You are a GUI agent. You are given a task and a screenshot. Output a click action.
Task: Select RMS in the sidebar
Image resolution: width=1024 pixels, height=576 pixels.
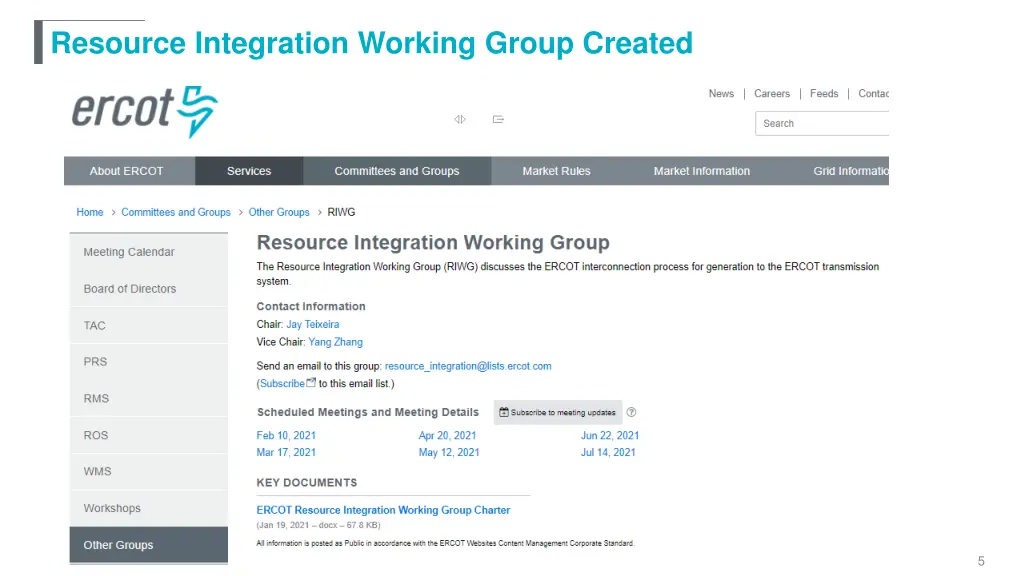point(149,398)
